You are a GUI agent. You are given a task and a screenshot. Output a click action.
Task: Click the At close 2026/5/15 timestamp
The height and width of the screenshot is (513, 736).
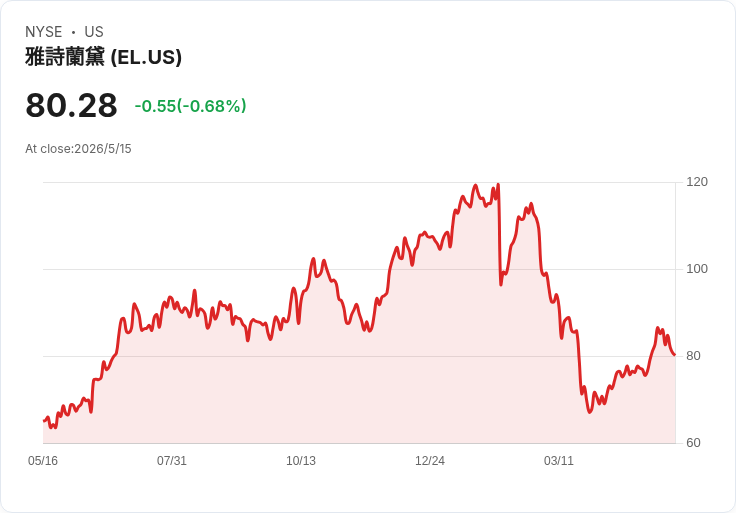point(78,149)
